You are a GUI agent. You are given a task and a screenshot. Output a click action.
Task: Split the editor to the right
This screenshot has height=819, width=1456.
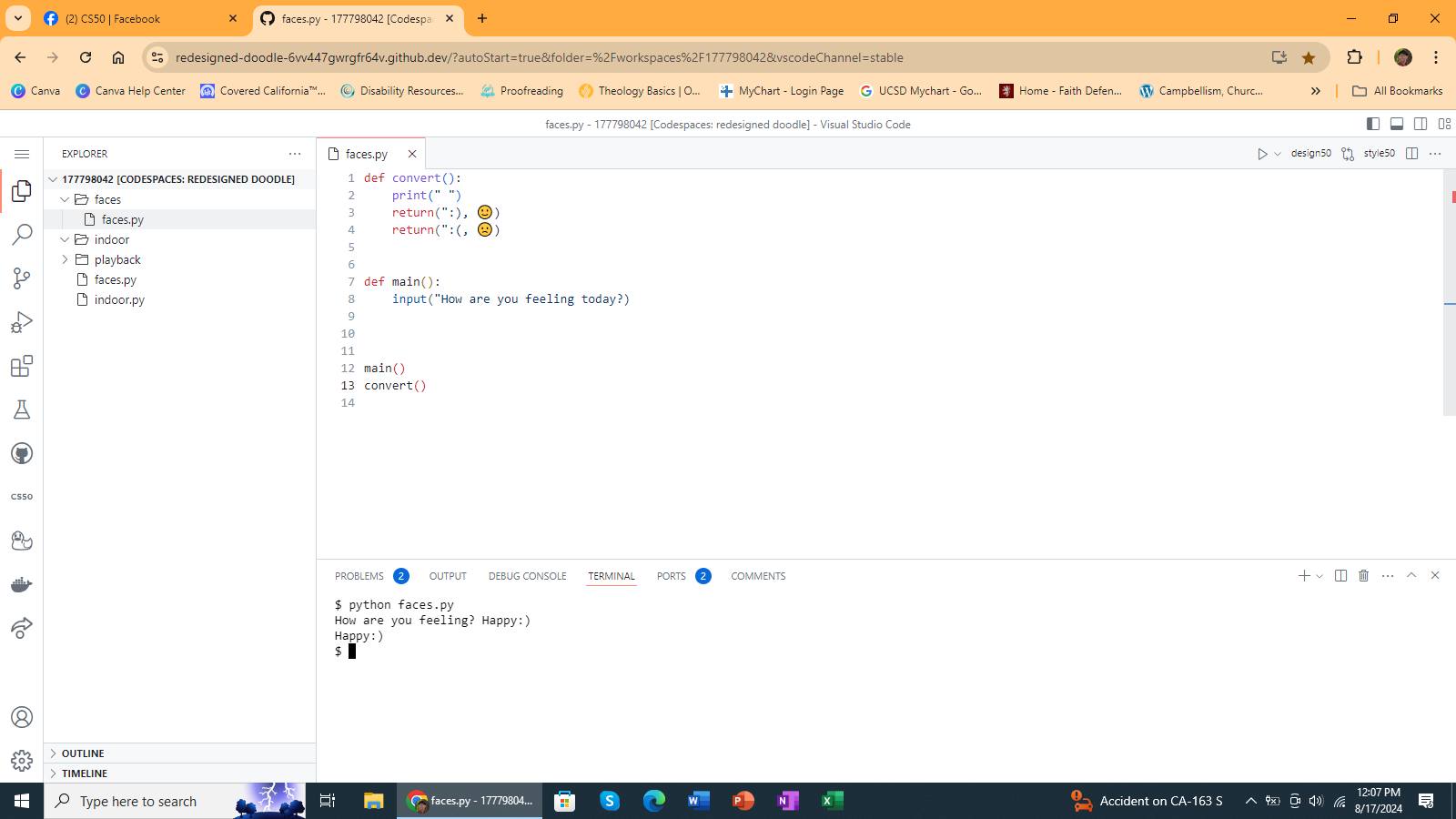click(x=1412, y=154)
